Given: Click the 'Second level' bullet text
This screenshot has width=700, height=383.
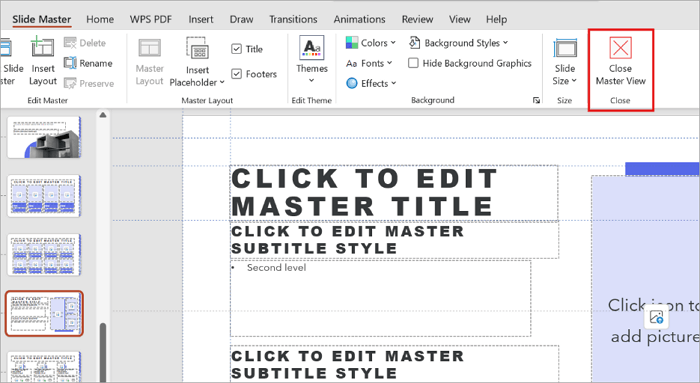Looking at the screenshot, I should click(x=276, y=267).
